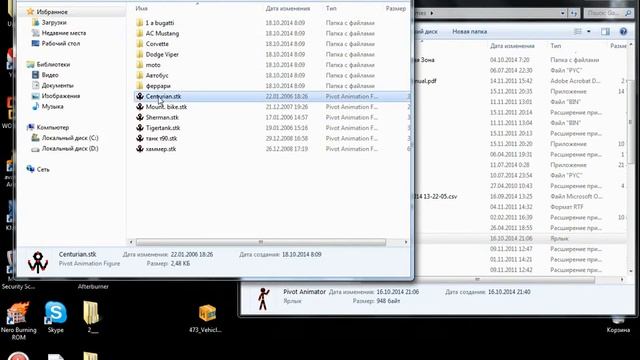Open Локальный диск (D:)

pos(70,149)
